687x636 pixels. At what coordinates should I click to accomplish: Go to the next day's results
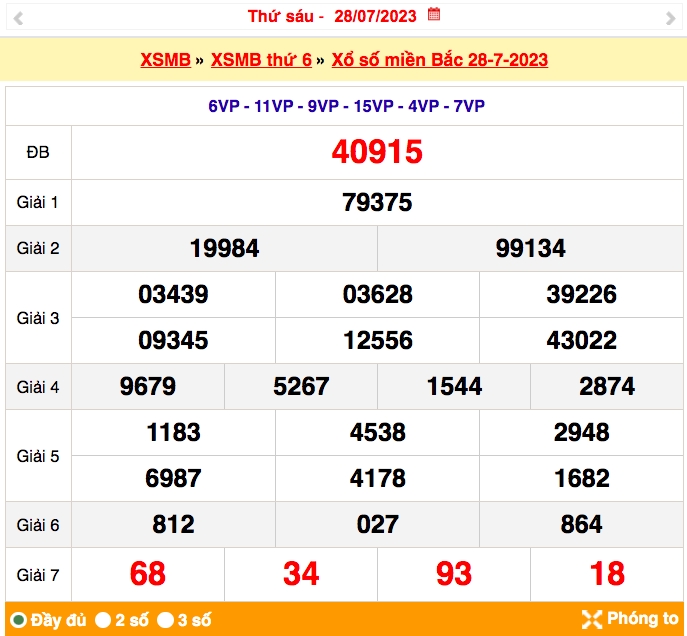[670, 18]
